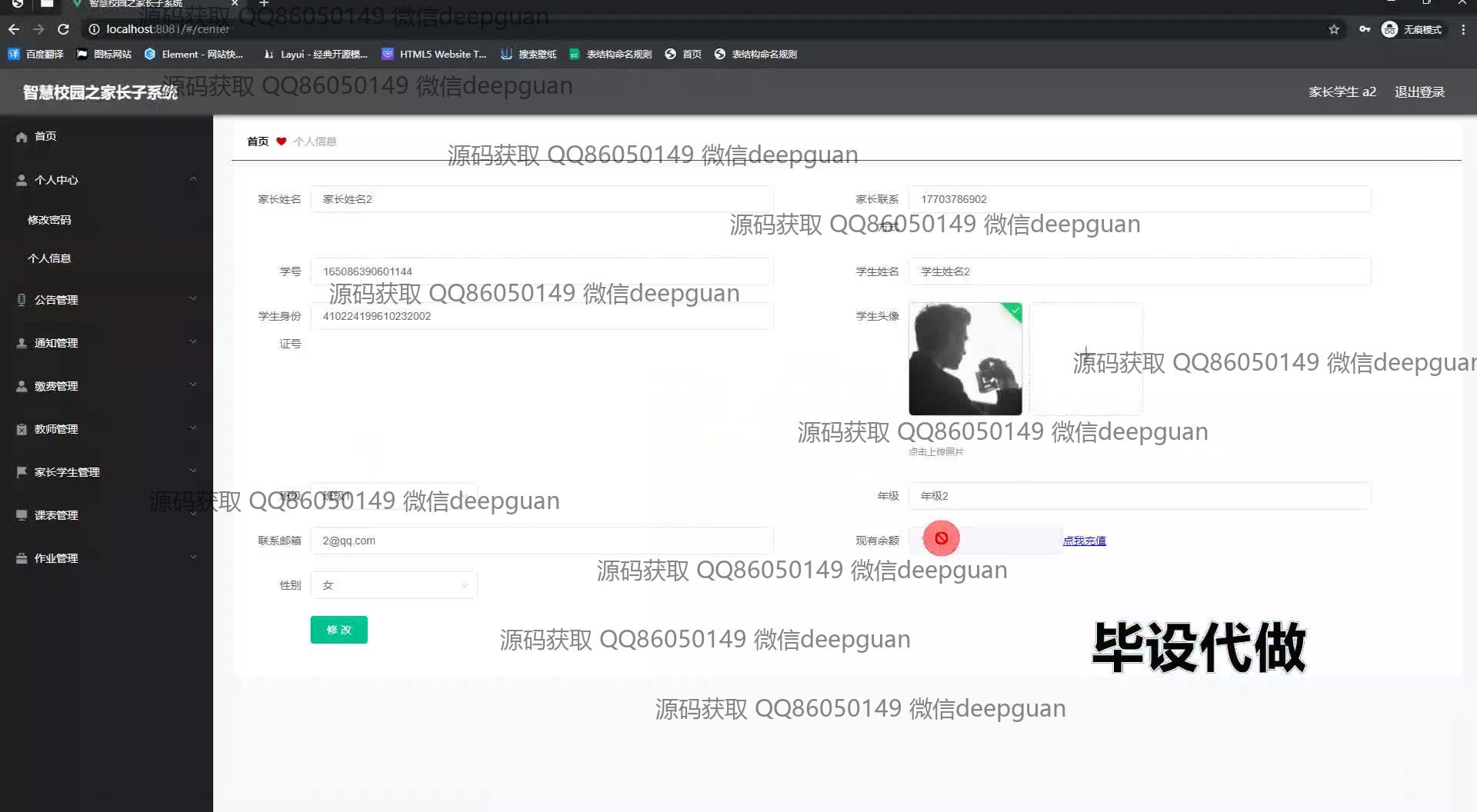This screenshot has width=1477, height=812.
Task: Click the 作业管理 briefcase icon
Action: (x=22, y=558)
